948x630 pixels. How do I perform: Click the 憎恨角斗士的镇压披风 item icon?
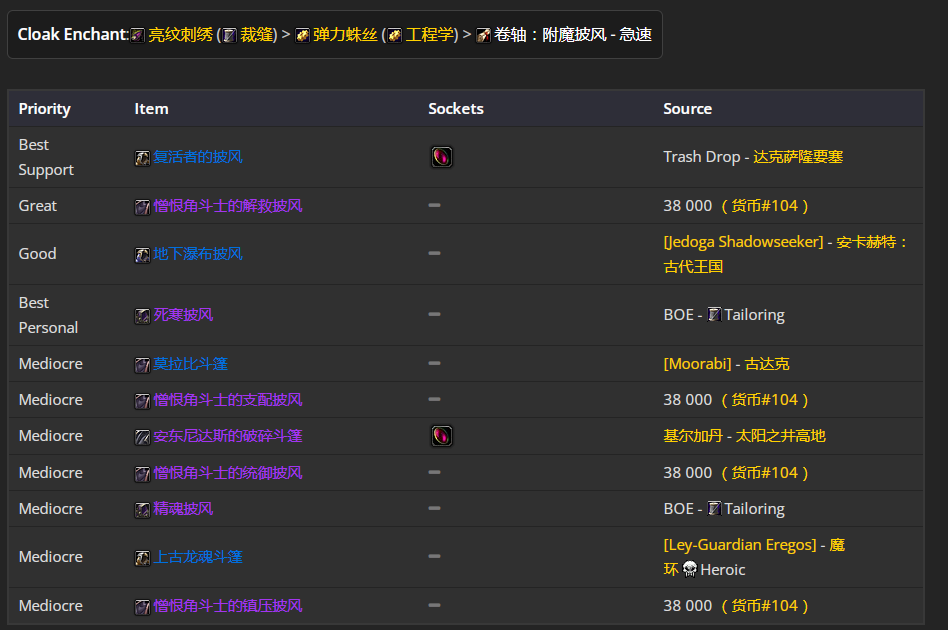tap(142, 607)
